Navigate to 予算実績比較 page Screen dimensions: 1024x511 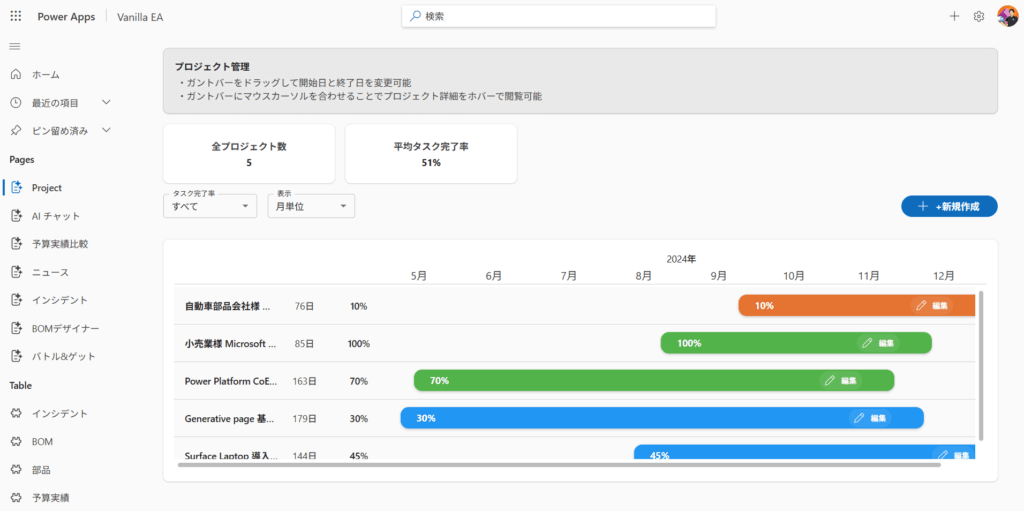[x=59, y=244]
